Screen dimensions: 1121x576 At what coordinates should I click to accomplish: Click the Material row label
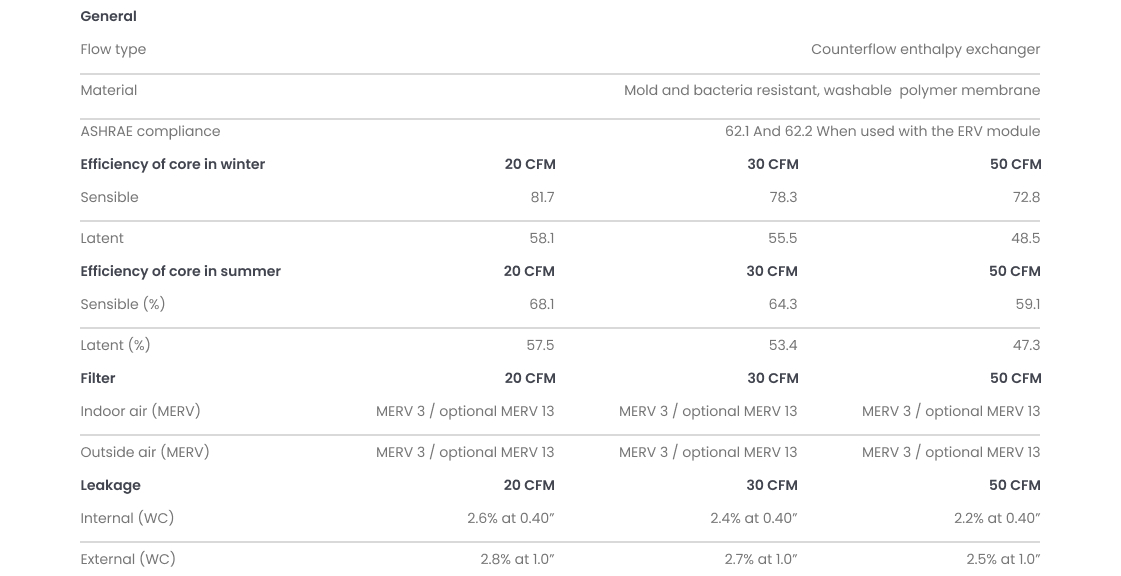click(108, 90)
